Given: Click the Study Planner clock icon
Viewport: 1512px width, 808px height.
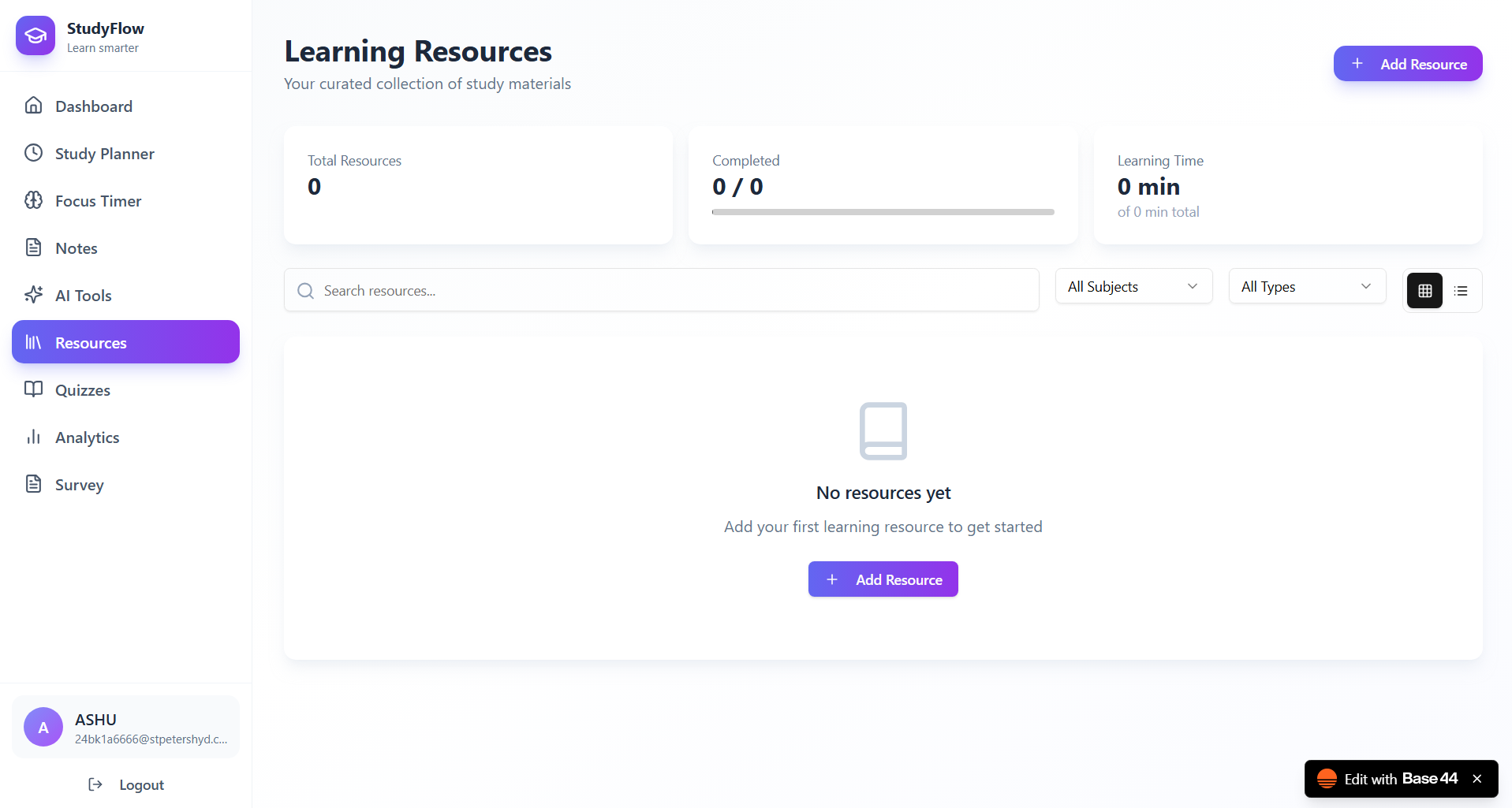Looking at the screenshot, I should pyautogui.click(x=33, y=153).
